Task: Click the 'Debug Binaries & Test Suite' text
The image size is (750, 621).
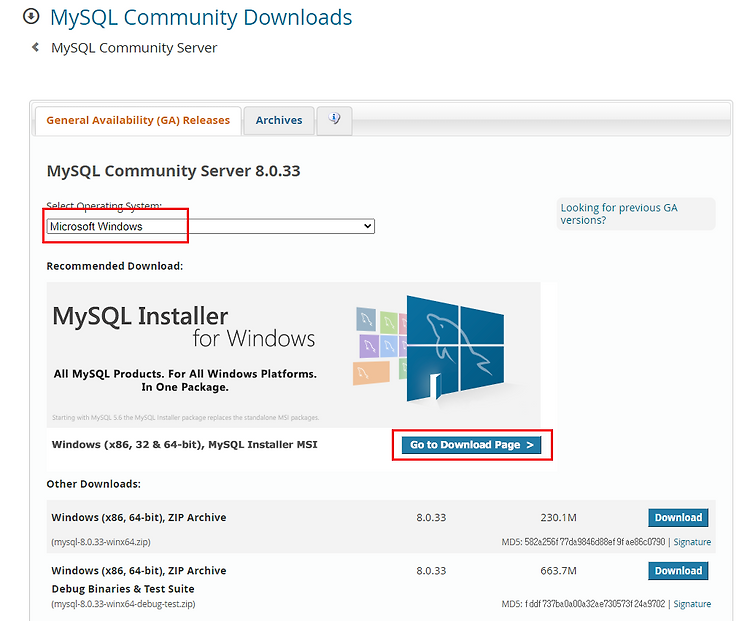Action: tap(123, 589)
